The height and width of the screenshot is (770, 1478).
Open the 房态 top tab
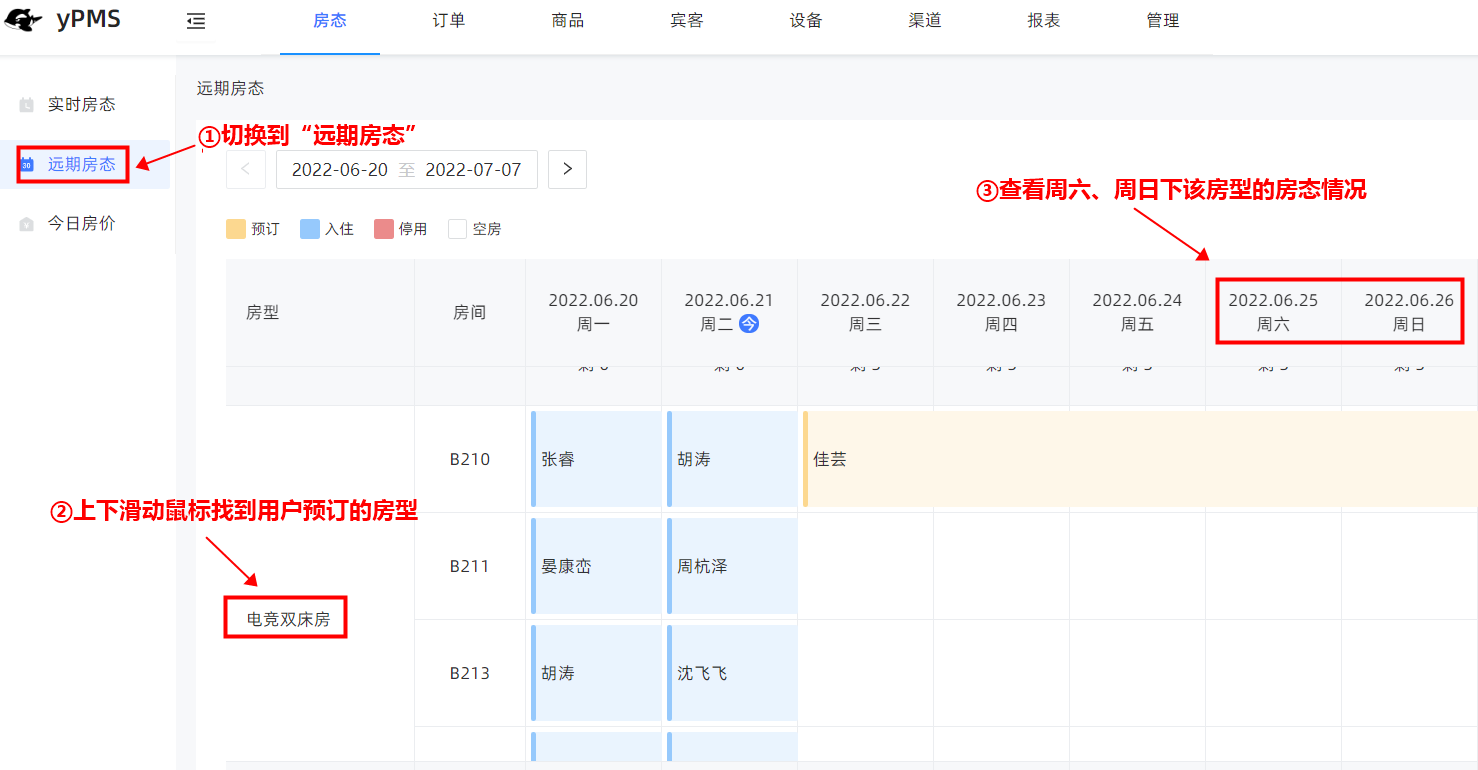[x=330, y=20]
